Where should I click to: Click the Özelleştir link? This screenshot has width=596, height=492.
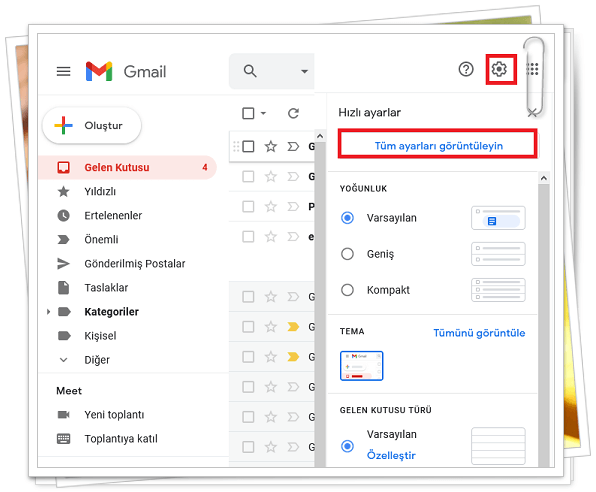391,455
